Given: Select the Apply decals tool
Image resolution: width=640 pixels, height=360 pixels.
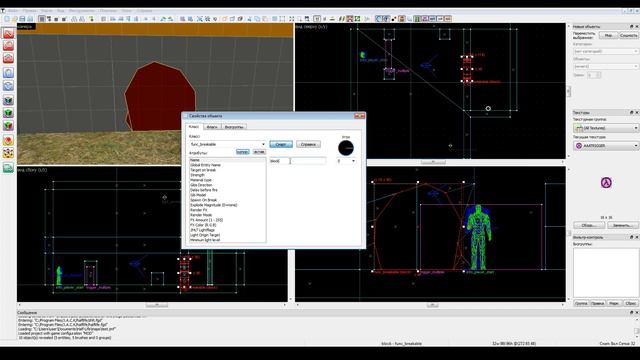Looking at the screenshot, I should [8, 125].
